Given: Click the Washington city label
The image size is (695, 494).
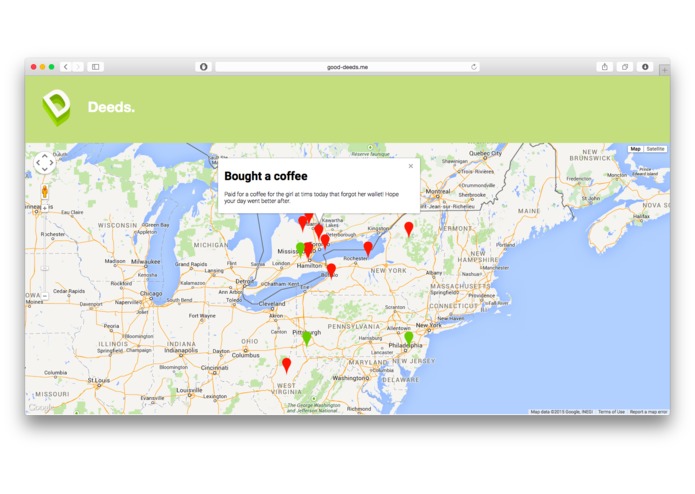Looking at the screenshot, I should 351,378.
